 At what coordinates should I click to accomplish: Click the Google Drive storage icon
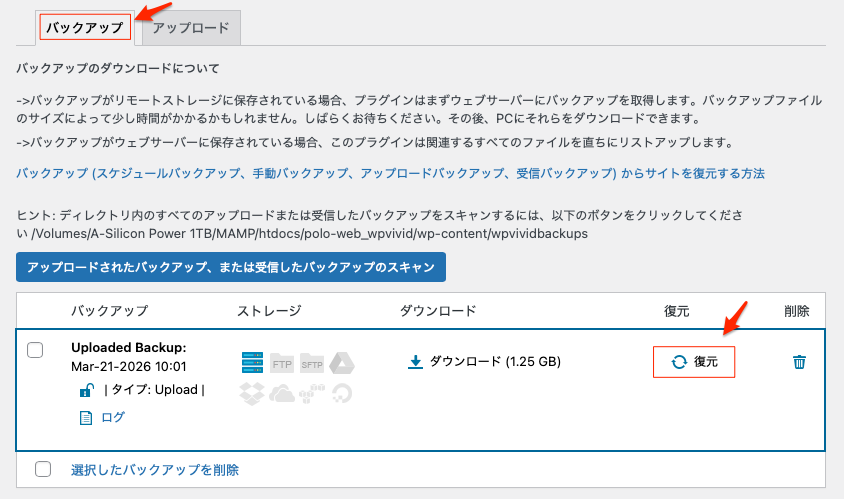(x=342, y=363)
